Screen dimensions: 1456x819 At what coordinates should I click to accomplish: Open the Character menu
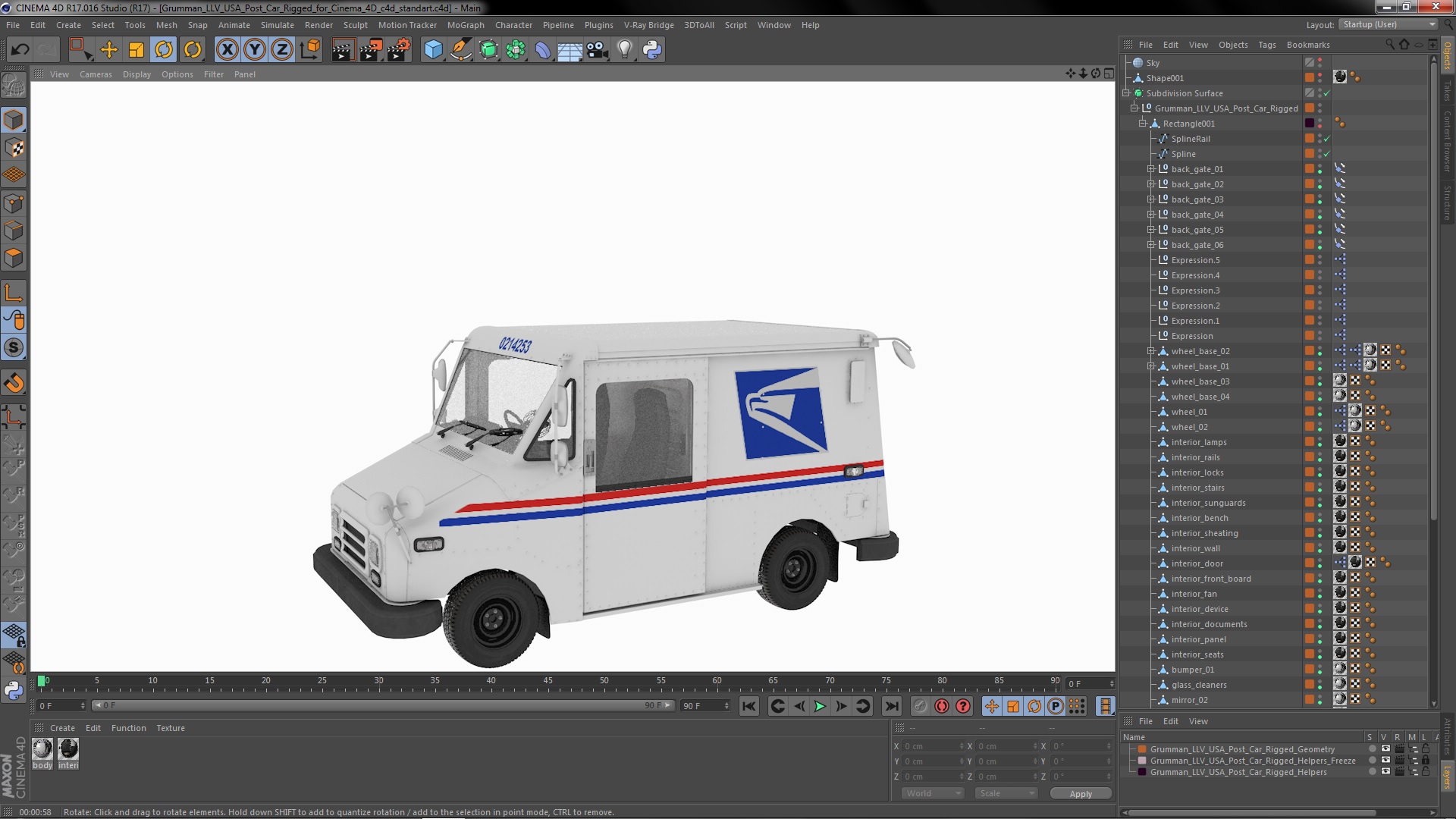[x=513, y=25]
